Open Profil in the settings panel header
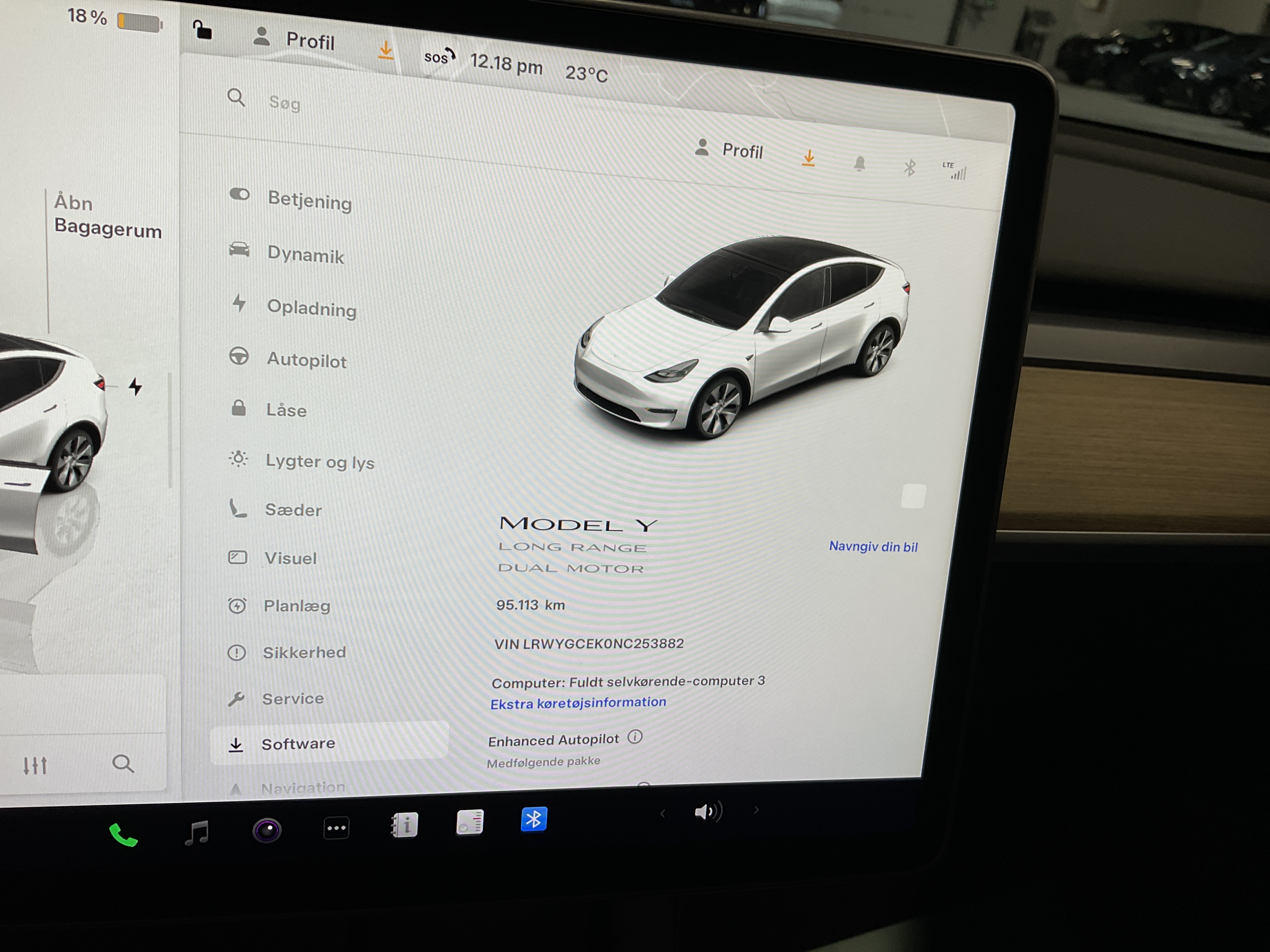 pos(729,149)
